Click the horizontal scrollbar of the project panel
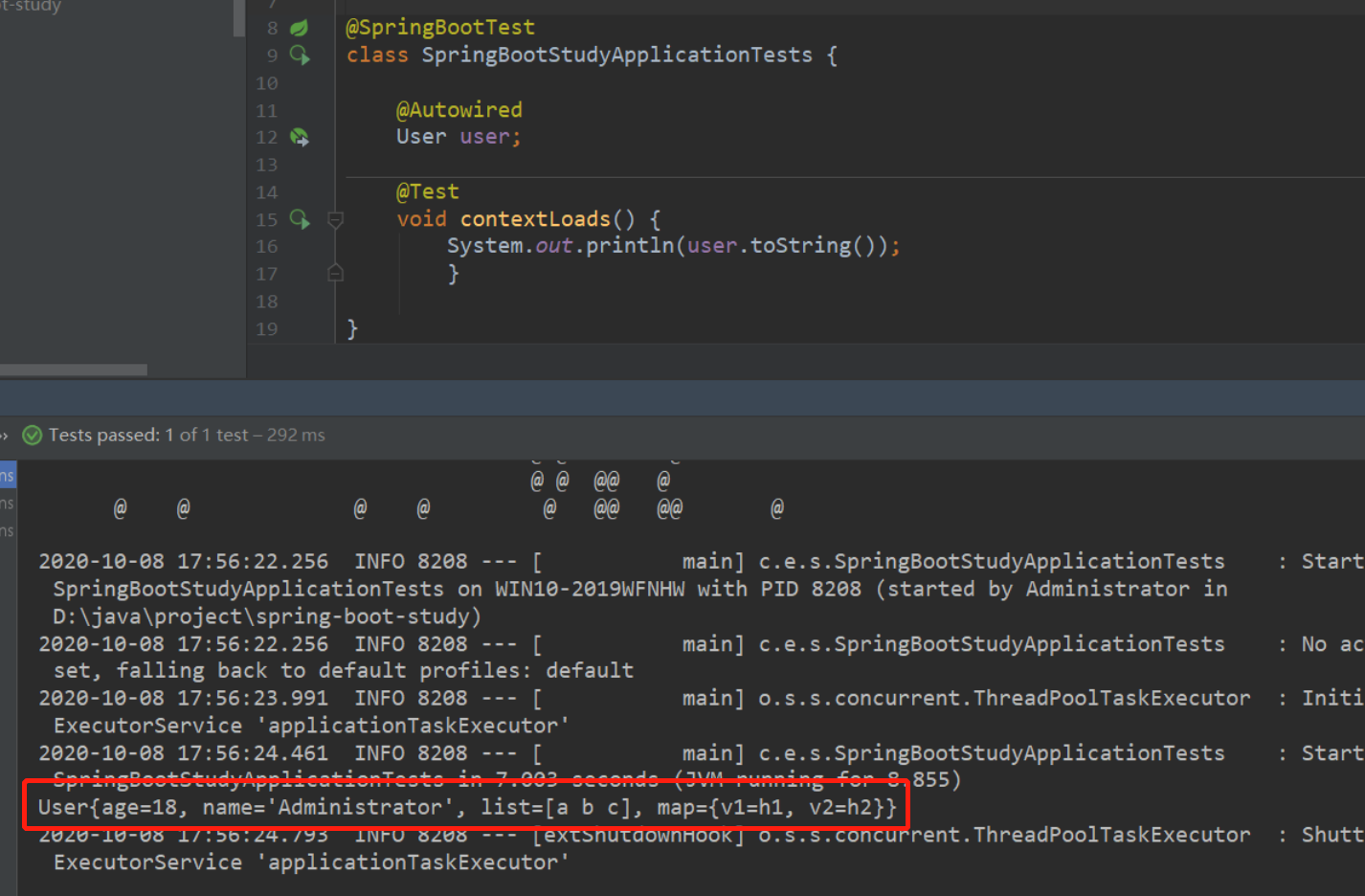The width and height of the screenshot is (1365, 896). (74, 370)
